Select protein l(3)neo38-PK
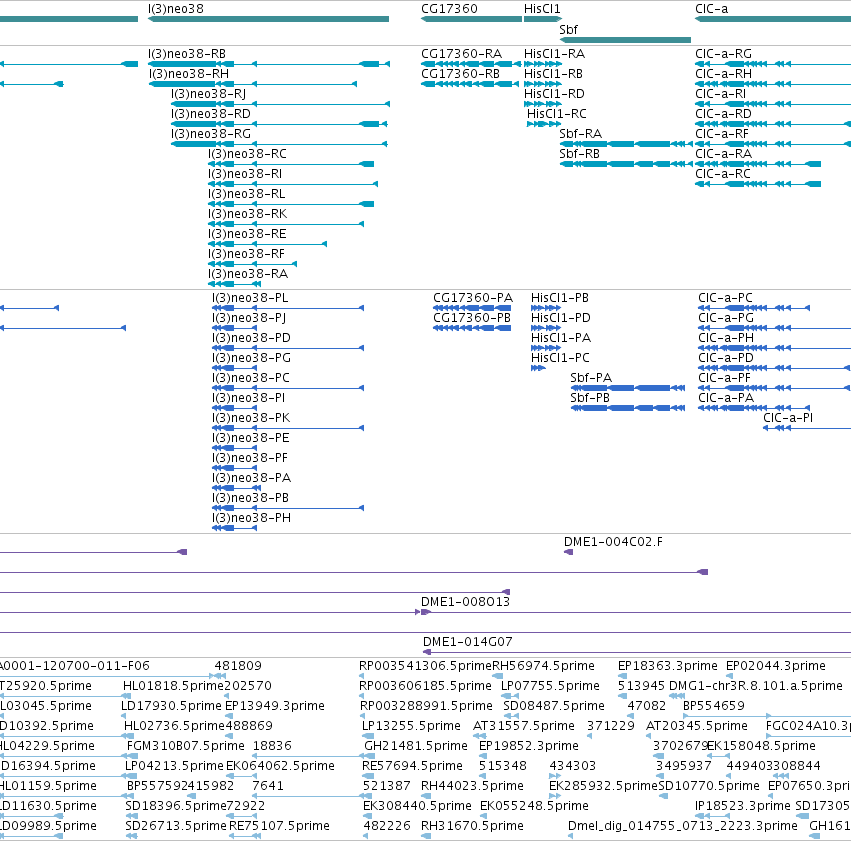 pyautogui.click(x=288, y=428)
